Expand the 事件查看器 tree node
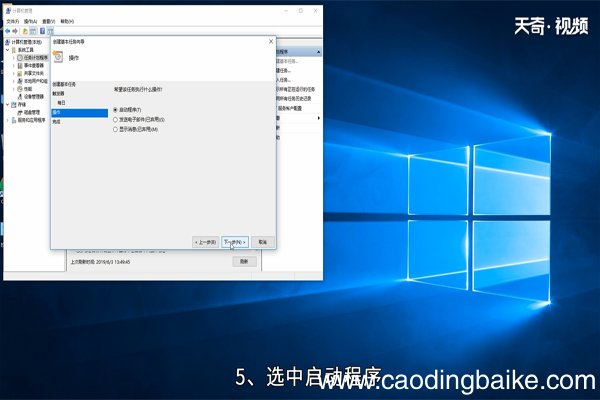 (14, 65)
